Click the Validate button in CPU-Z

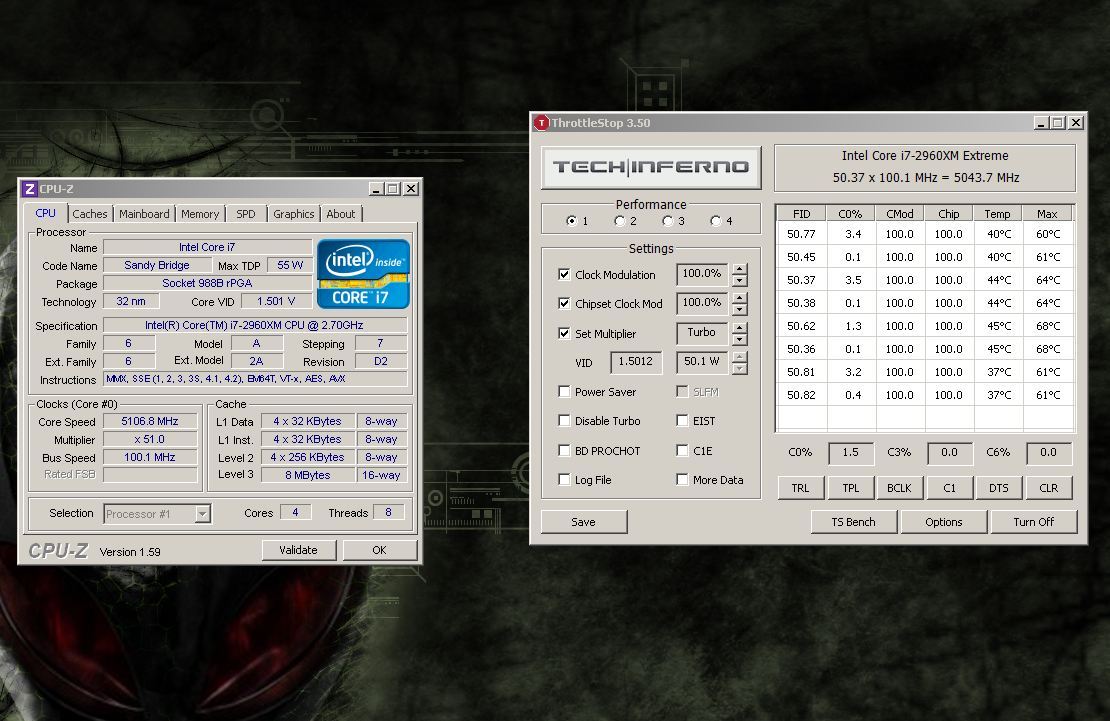299,550
